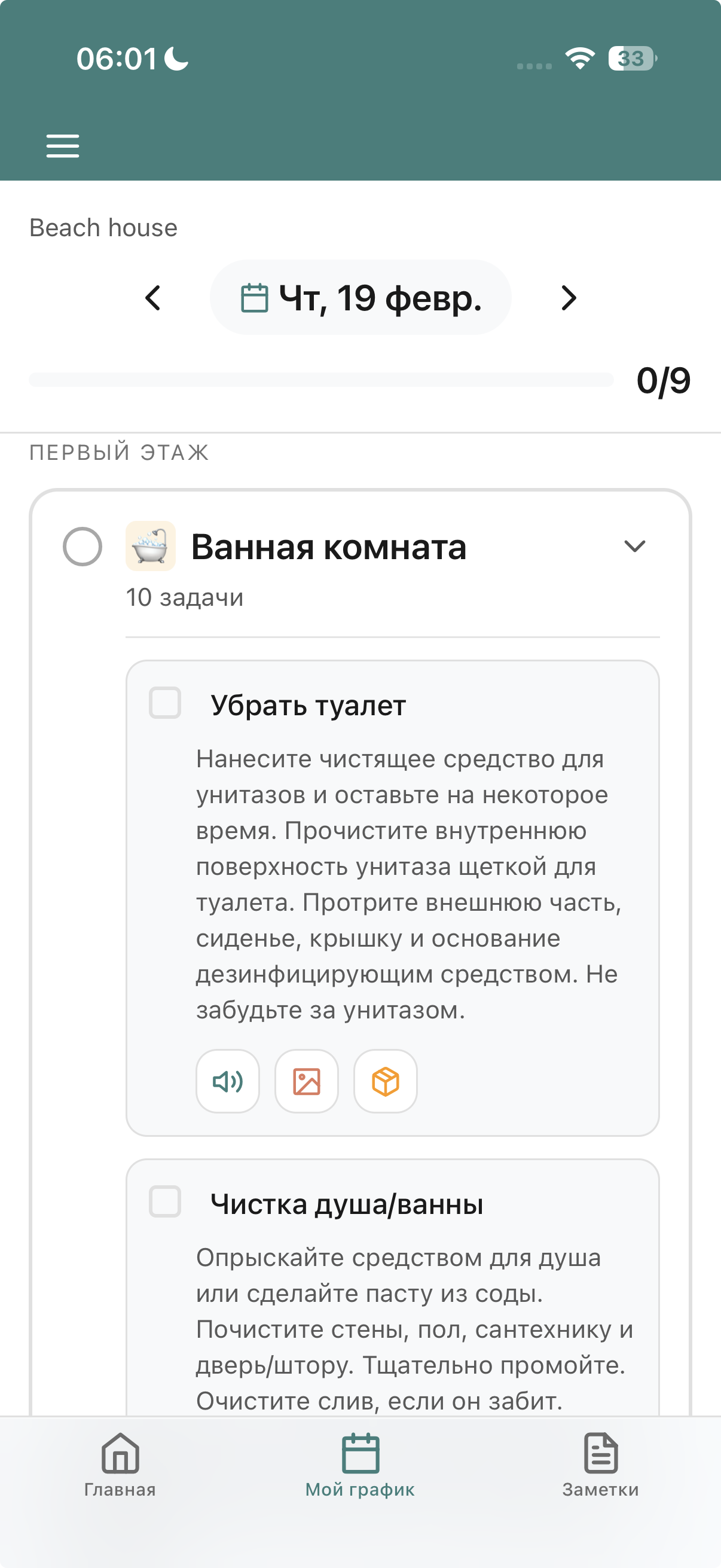Screen dimensions: 721x1568
Task: Mark Ванная комната room as complete
Action: [82, 547]
